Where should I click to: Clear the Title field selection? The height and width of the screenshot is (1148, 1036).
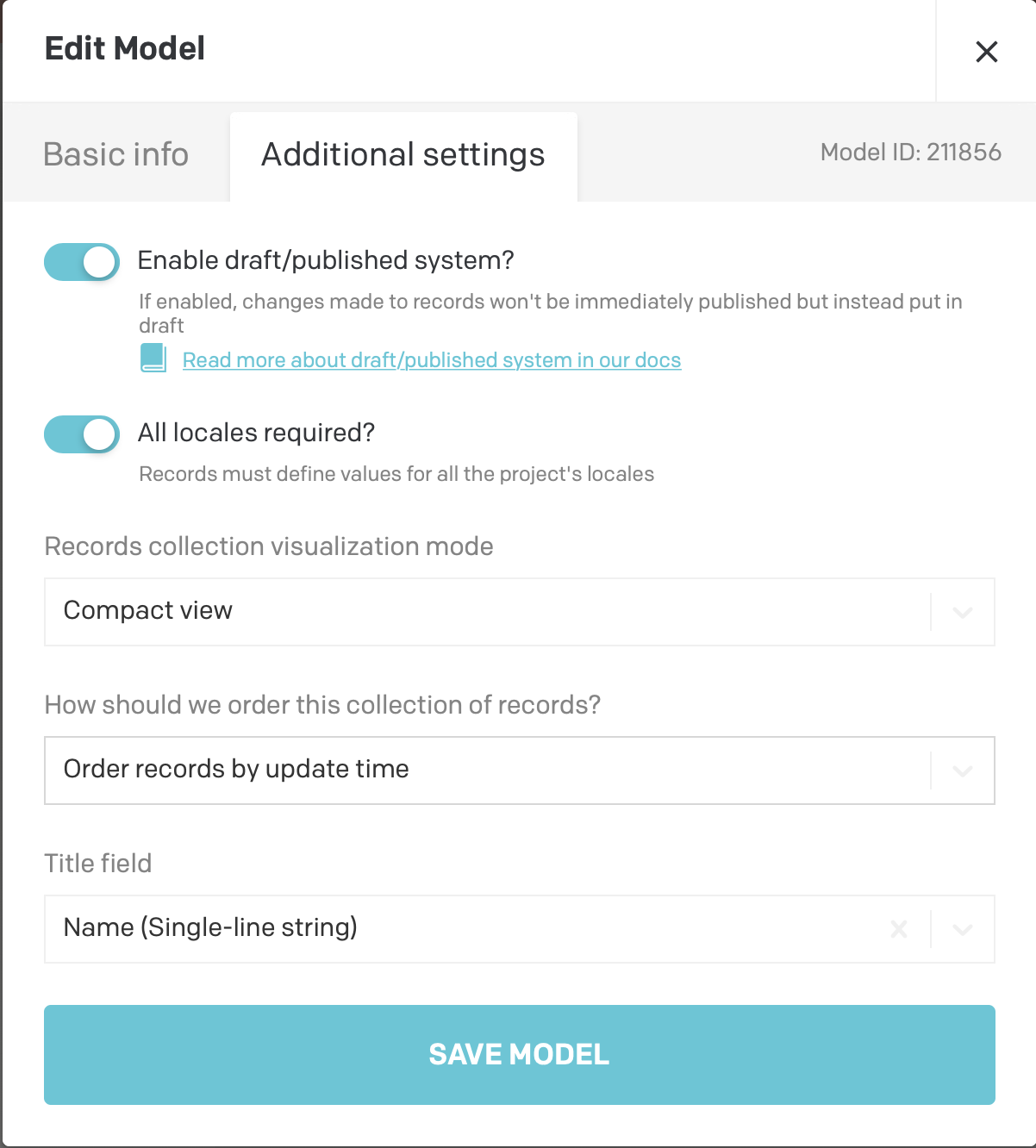tap(898, 929)
